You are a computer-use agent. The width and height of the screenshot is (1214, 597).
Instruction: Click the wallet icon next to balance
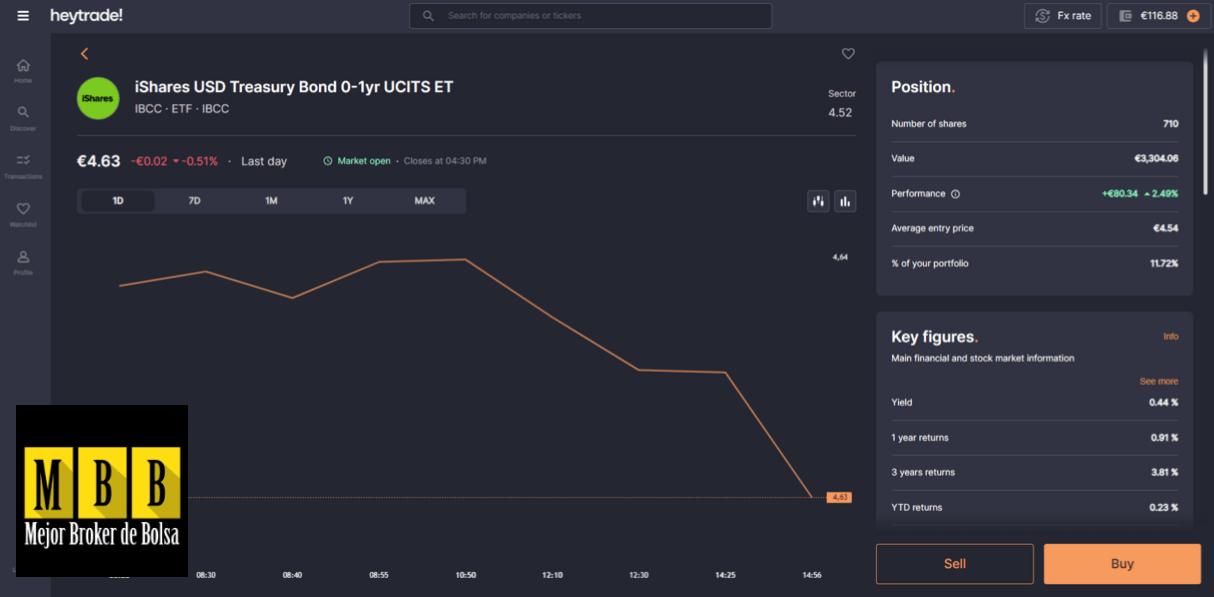tap(1125, 16)
